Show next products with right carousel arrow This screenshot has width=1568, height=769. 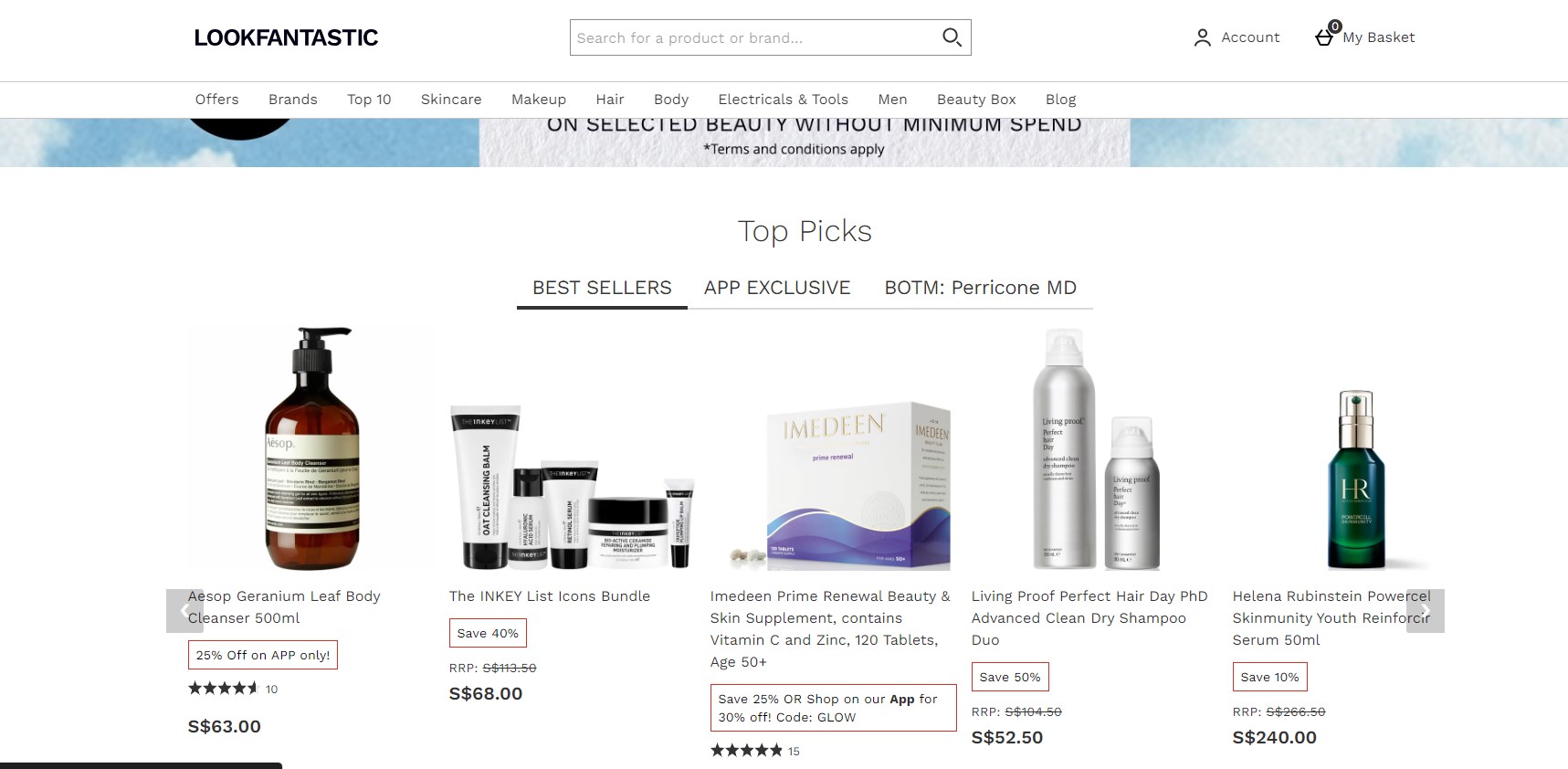1426,611
